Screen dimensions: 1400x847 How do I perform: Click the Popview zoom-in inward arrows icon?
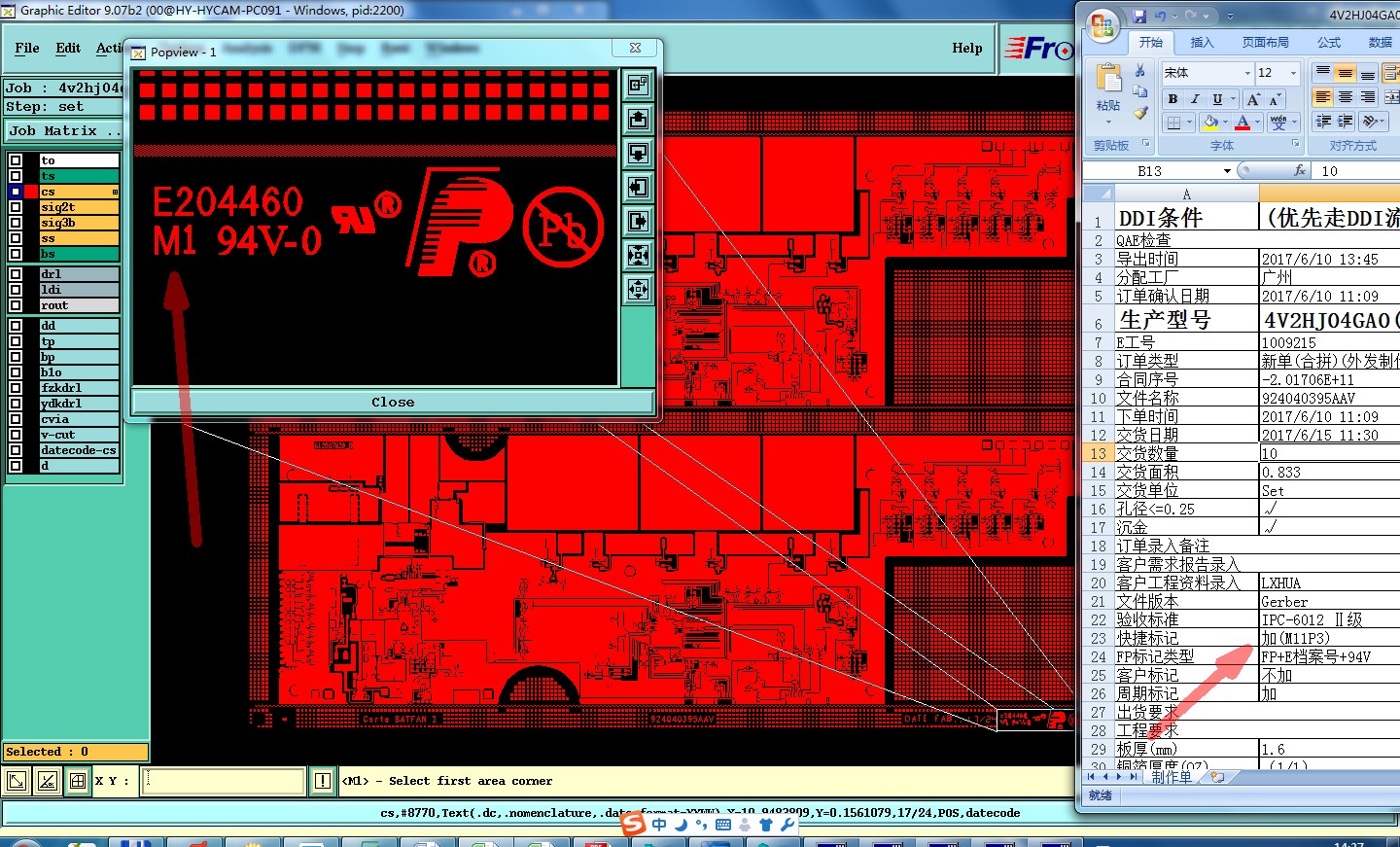(638, 256)
